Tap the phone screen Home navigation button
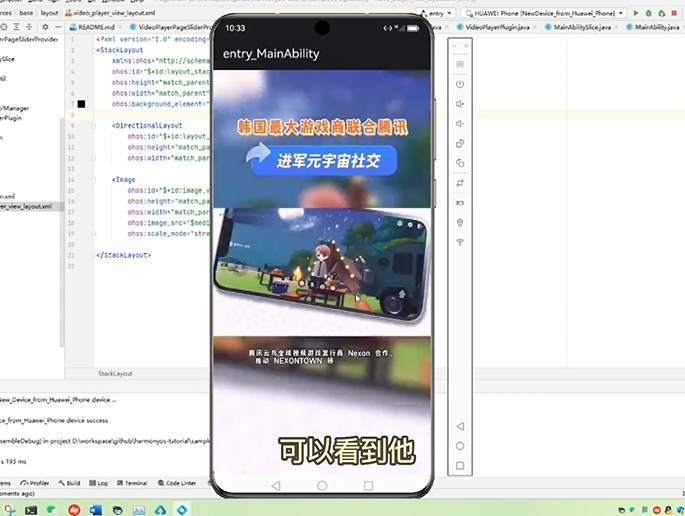Image resolution: width=685 pixels, height=516 pixels. (322, 485)
